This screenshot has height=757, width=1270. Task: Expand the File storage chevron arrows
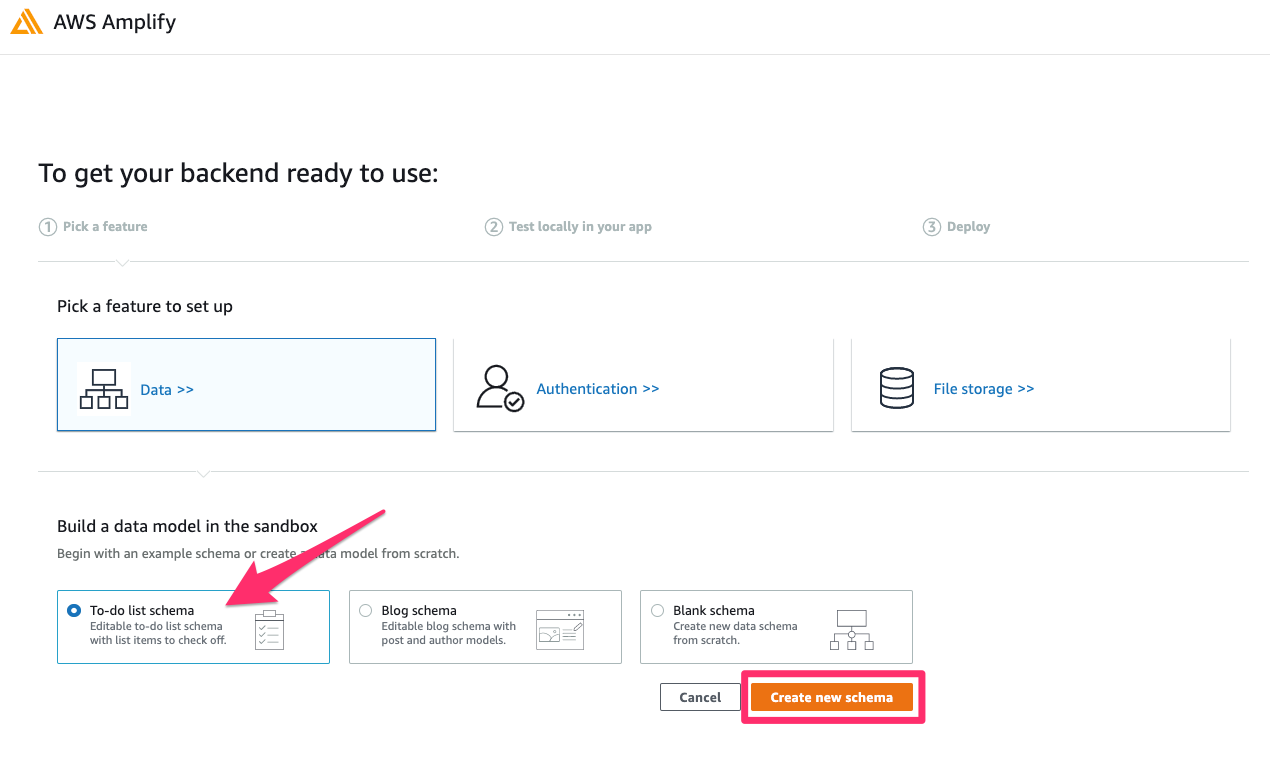pos(1024,389)
